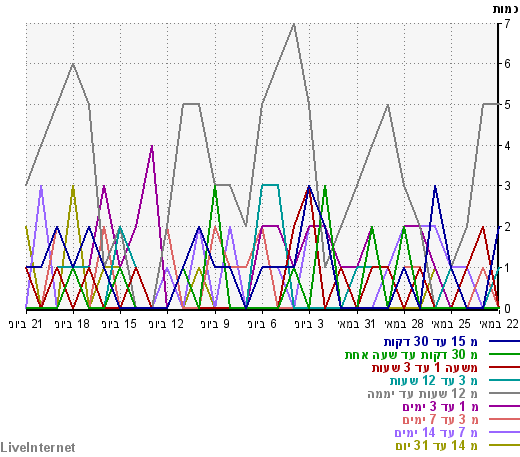Click the 'מ 3 עד 12 שעות' legend label

click(x=434, y=380)
